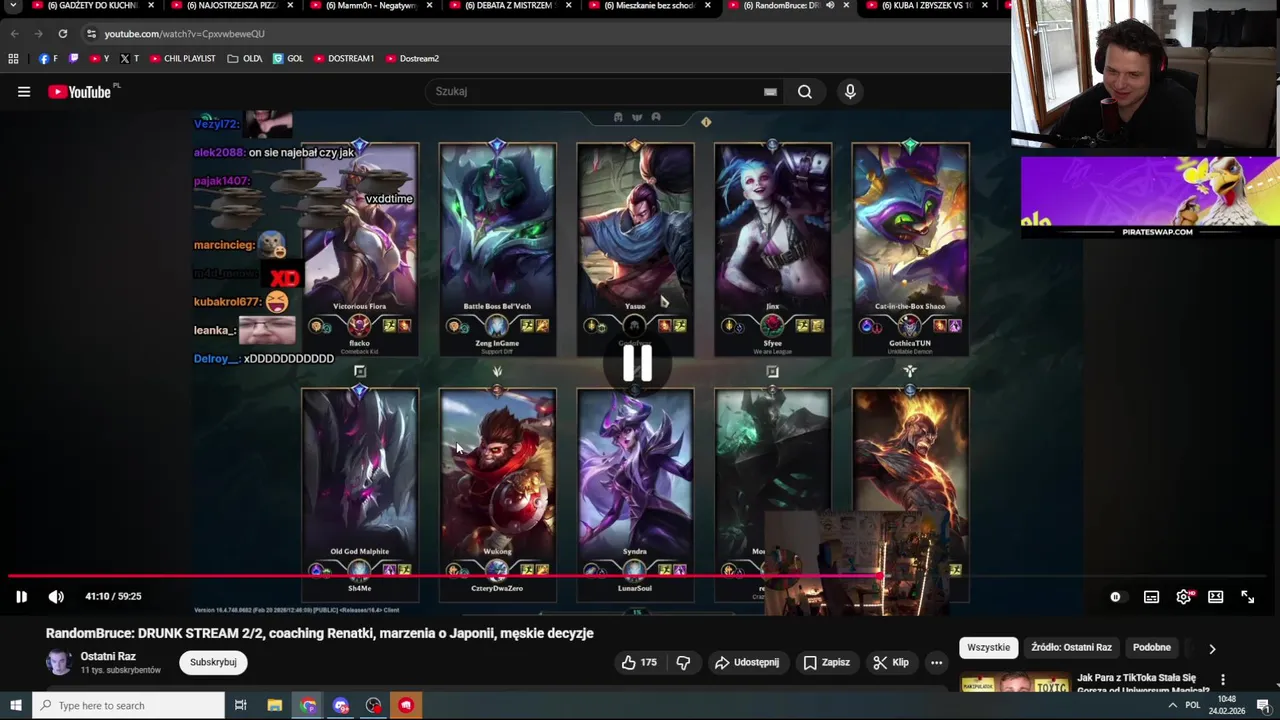Open the GOL bookmark
The image size is (1280, 720).
coord(288,59)
